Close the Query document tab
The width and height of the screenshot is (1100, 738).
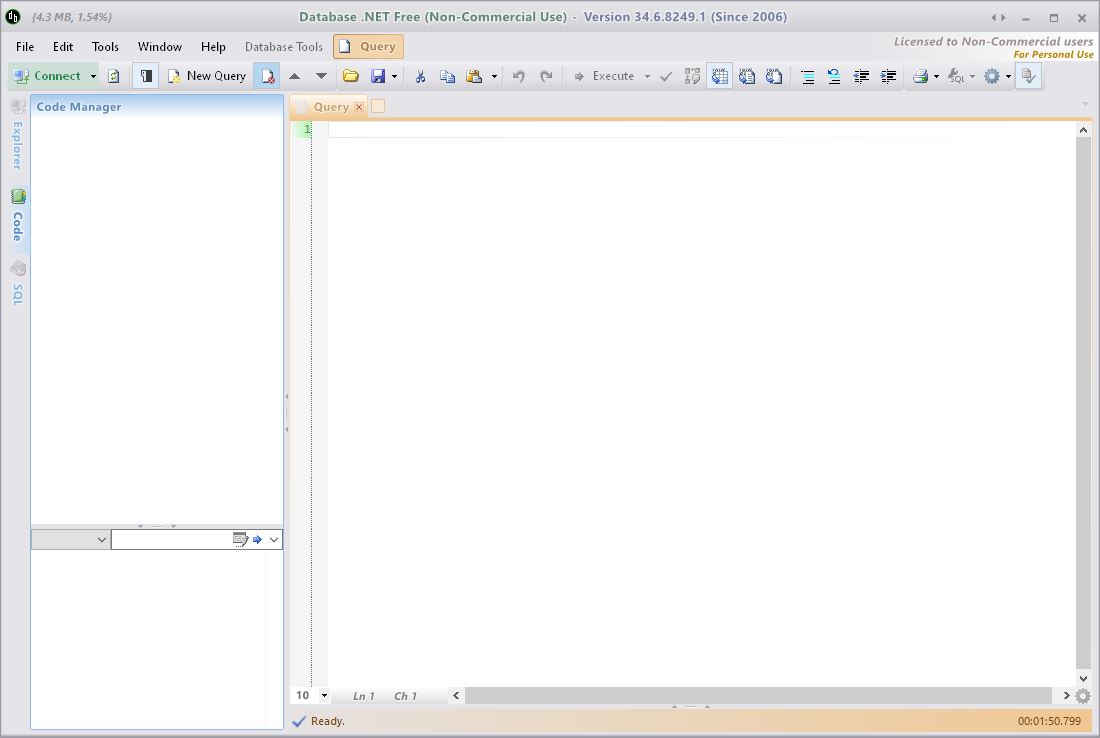pyautogui.click(x=359, y=107)
